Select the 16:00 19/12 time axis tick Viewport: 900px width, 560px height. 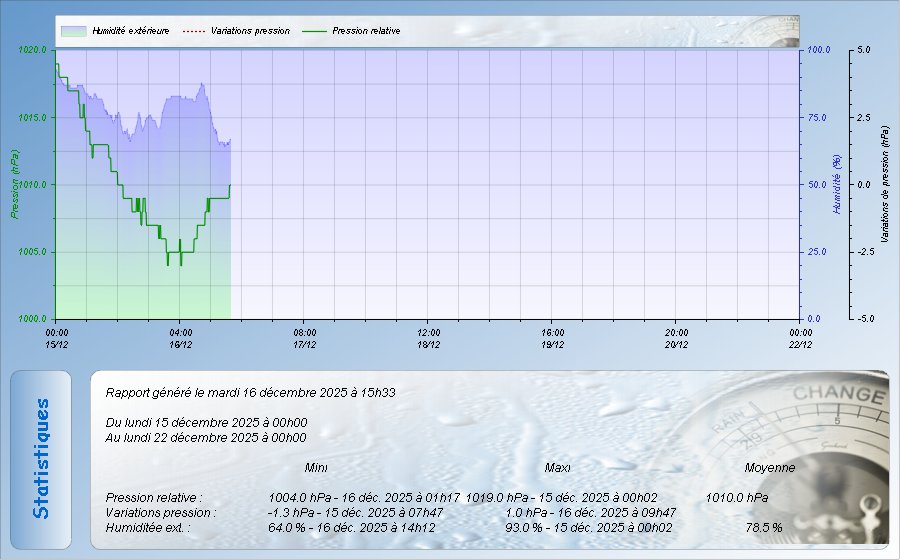click(552, 338)
